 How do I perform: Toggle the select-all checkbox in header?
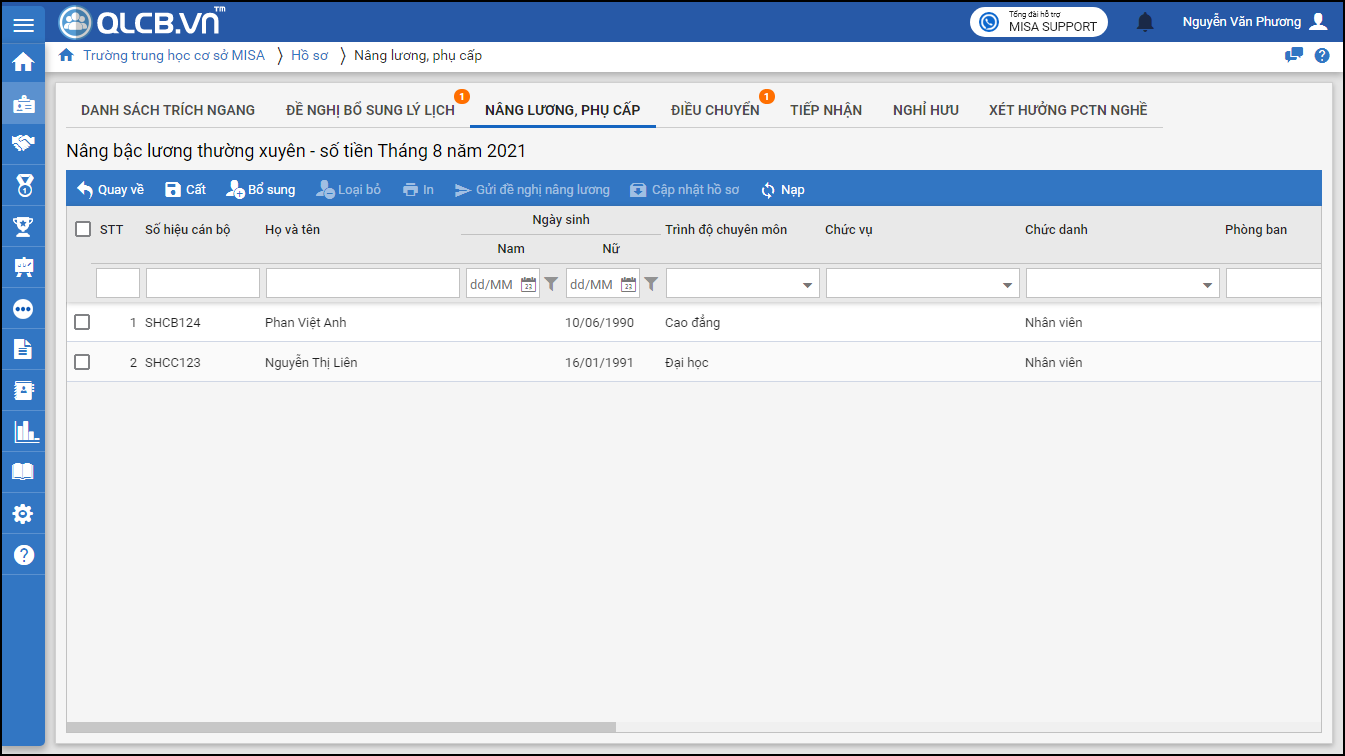point(83,229)
